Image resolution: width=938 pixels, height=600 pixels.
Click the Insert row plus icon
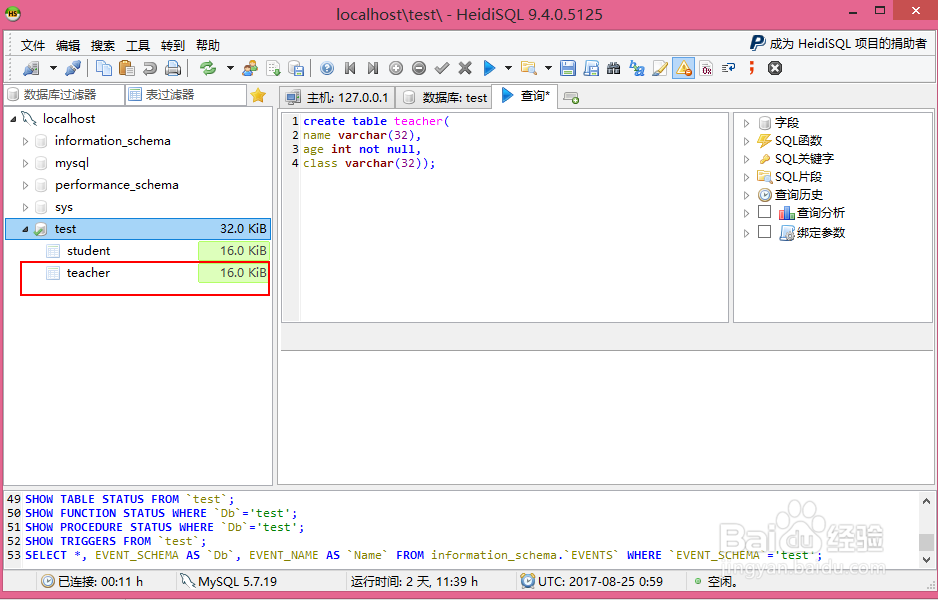[x=396, y=68]
